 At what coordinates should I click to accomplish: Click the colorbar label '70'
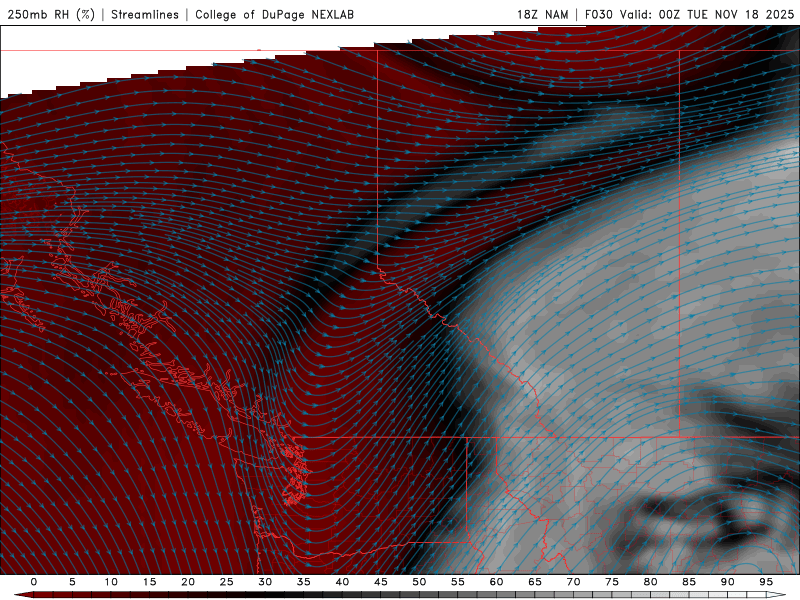point(573,582)
